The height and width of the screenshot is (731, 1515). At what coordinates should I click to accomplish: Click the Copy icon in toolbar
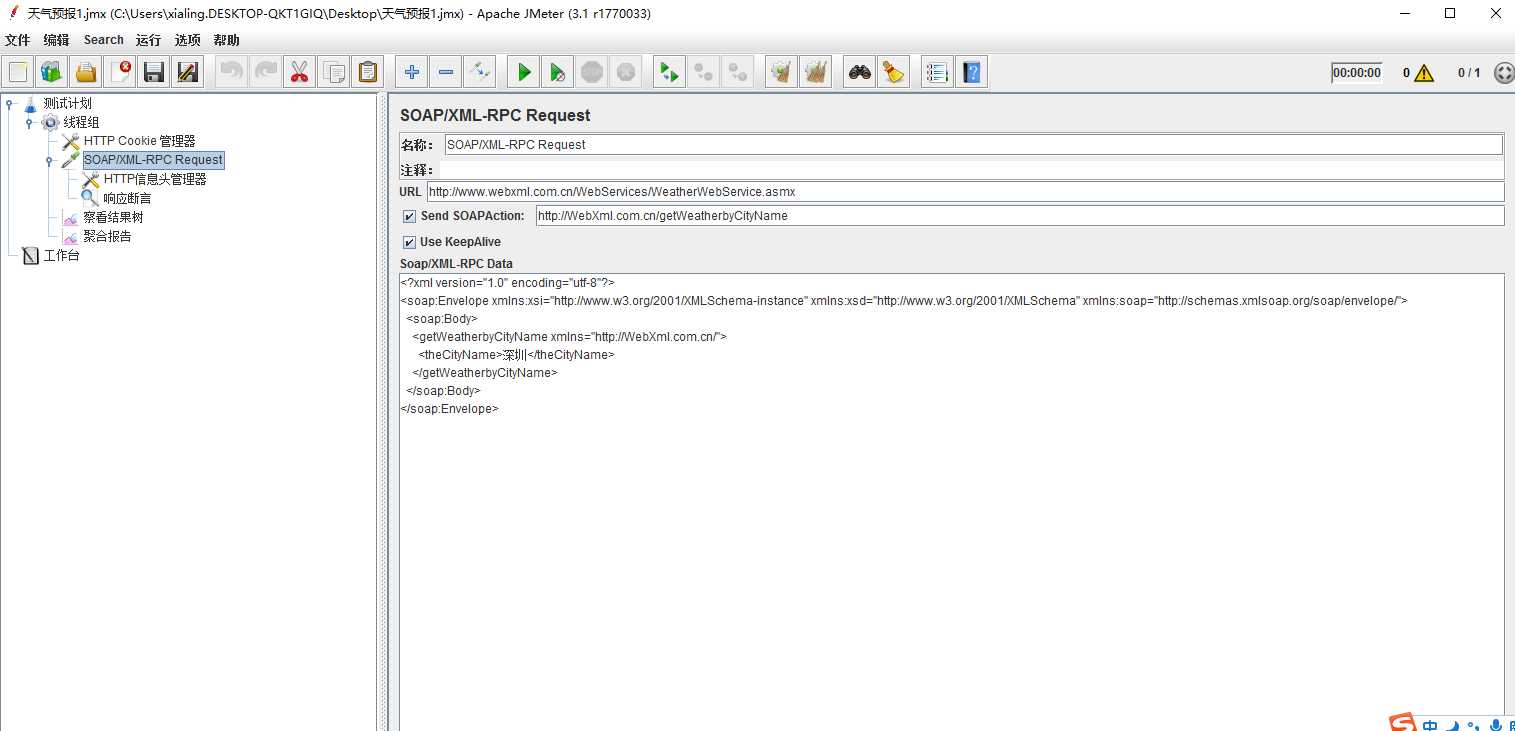point(334,72)
